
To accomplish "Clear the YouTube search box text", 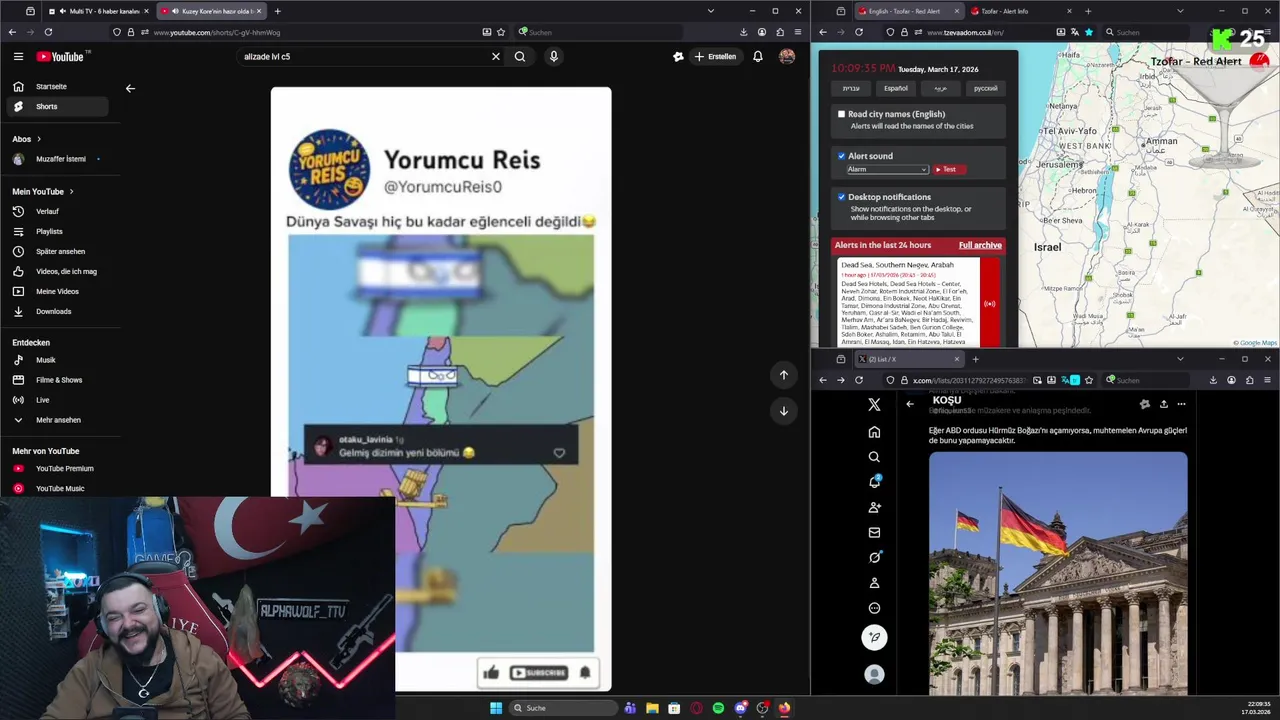I will (x=495, y=57).
